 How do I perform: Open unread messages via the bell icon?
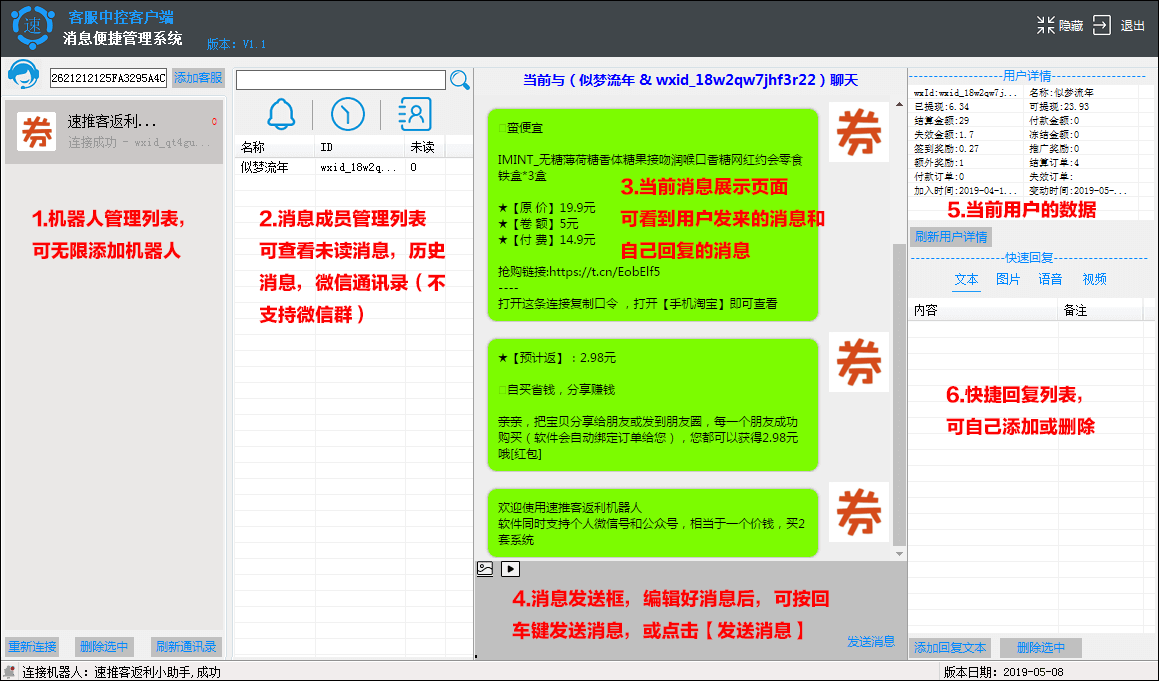[279, 113]
